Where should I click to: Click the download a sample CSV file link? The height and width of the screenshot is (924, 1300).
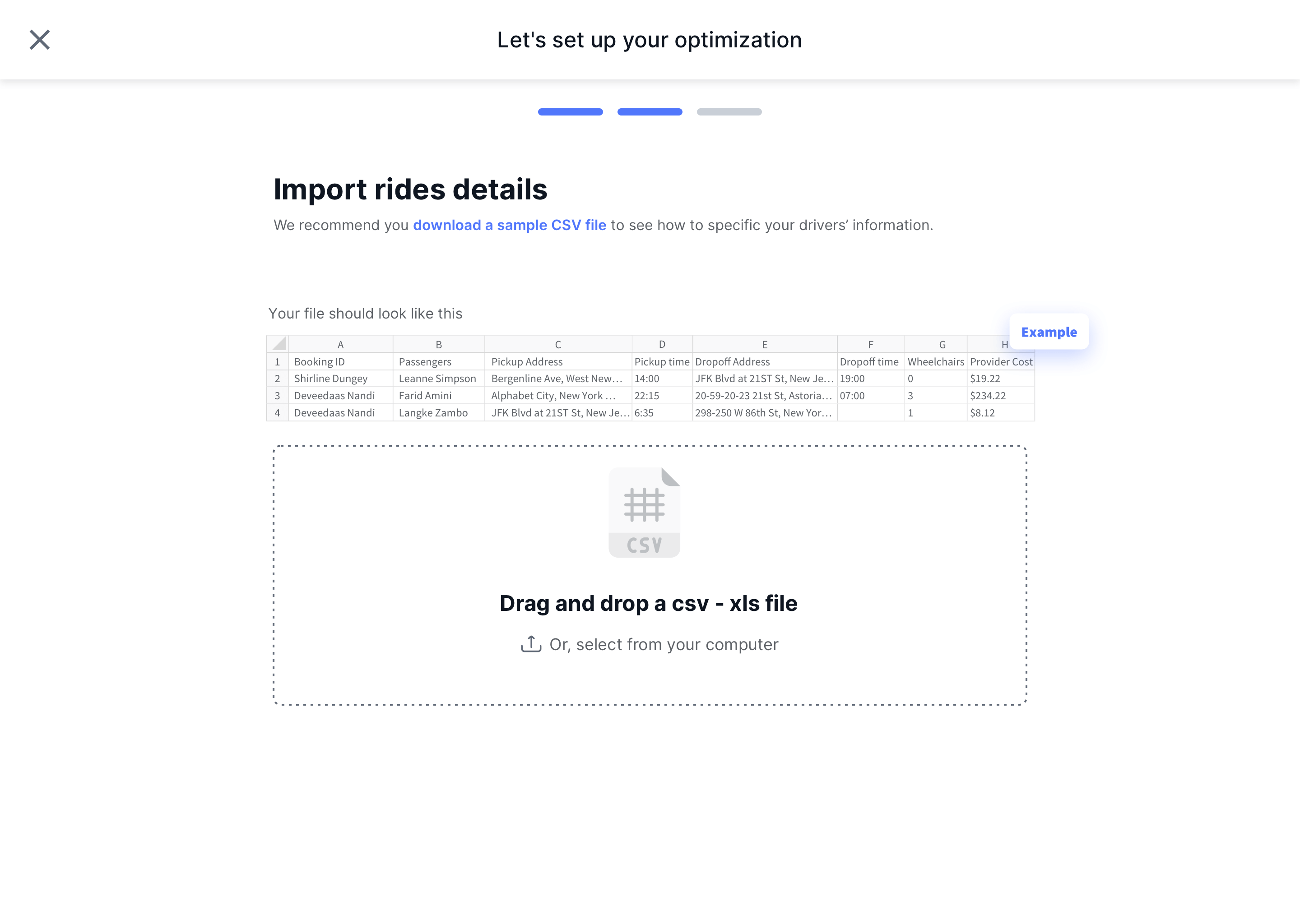pyautogui.click(x=510, y=225)
